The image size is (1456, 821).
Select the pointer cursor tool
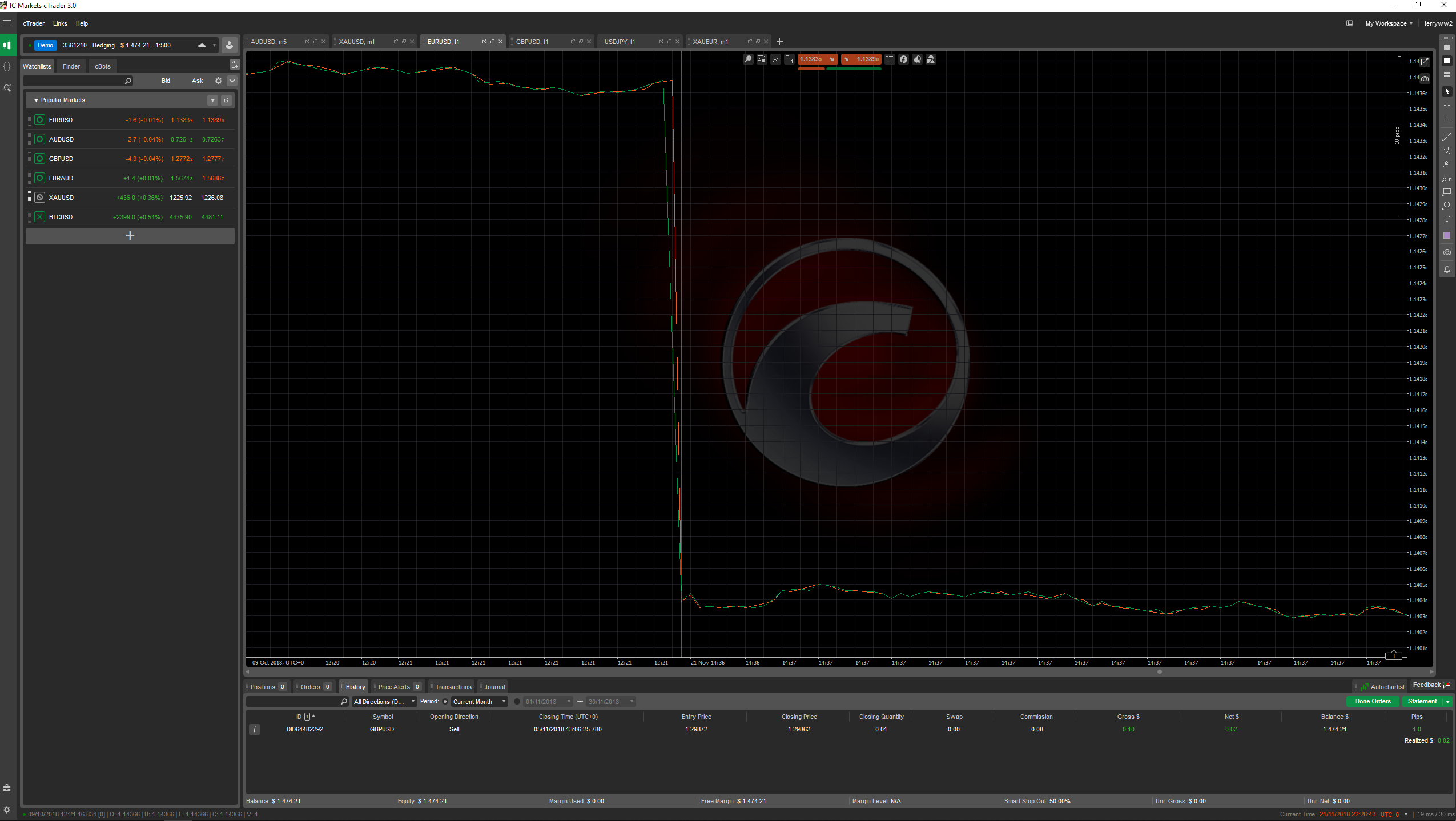coord(1447,91)
